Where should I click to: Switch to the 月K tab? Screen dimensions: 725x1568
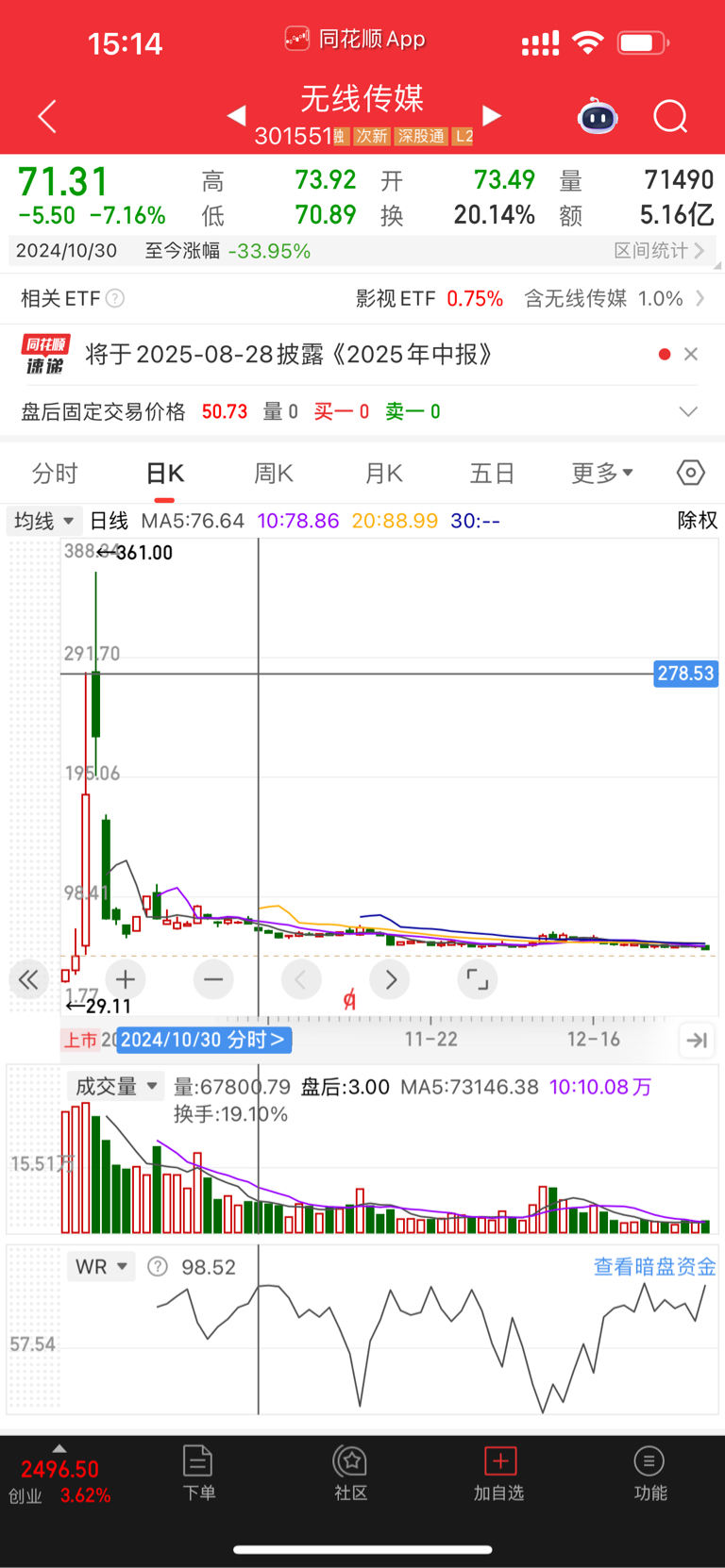click(x=384, y=474)
